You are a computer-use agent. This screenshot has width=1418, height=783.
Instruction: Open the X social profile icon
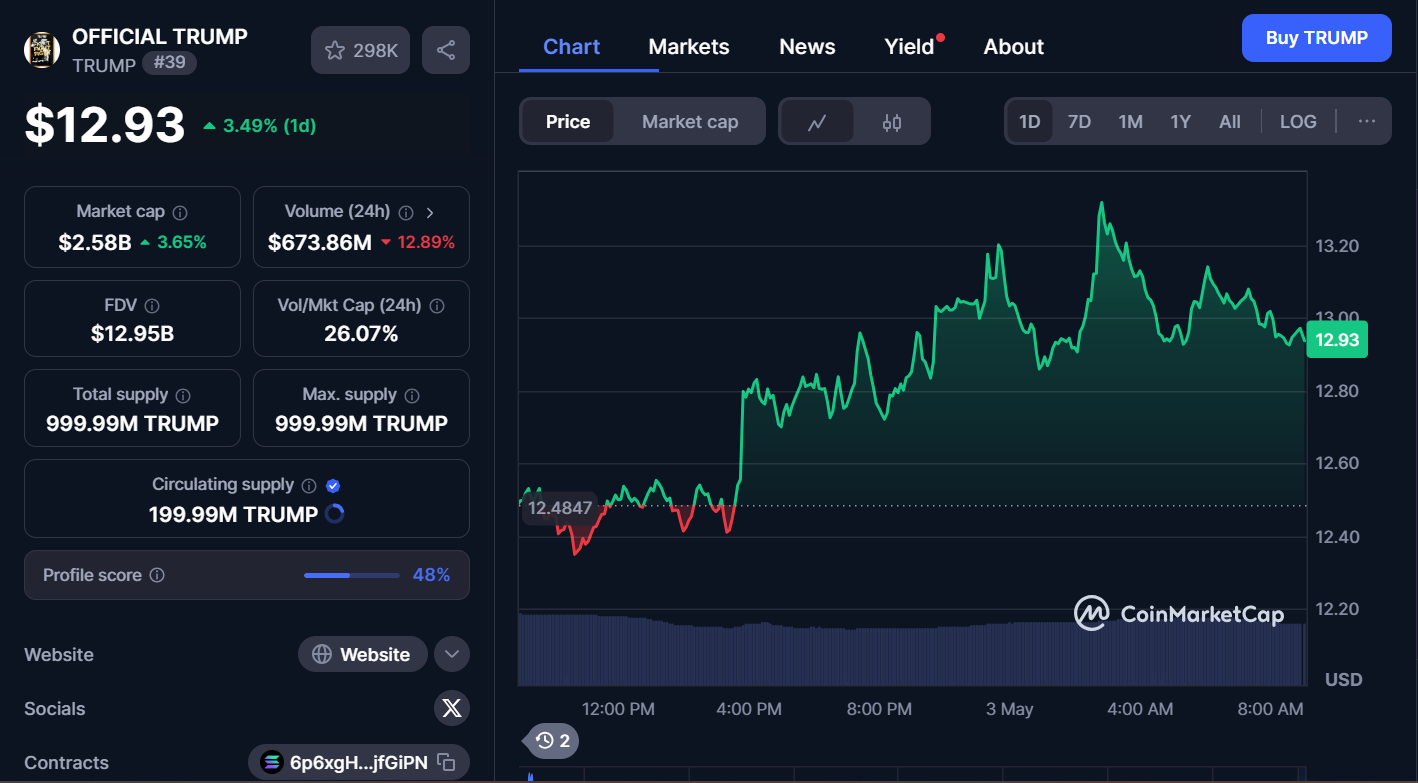(x=452, y=709)
